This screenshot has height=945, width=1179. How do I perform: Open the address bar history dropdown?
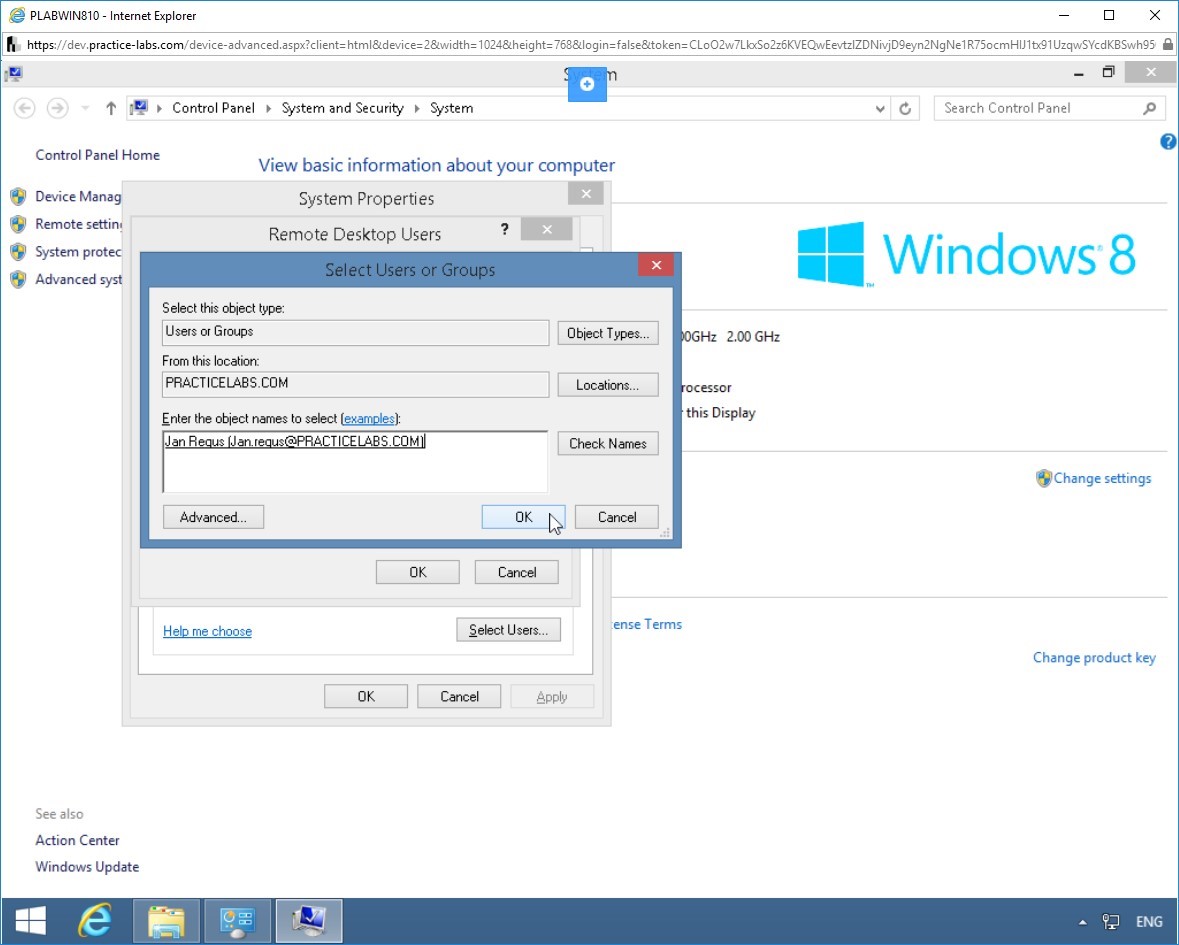tap(880, 108)
